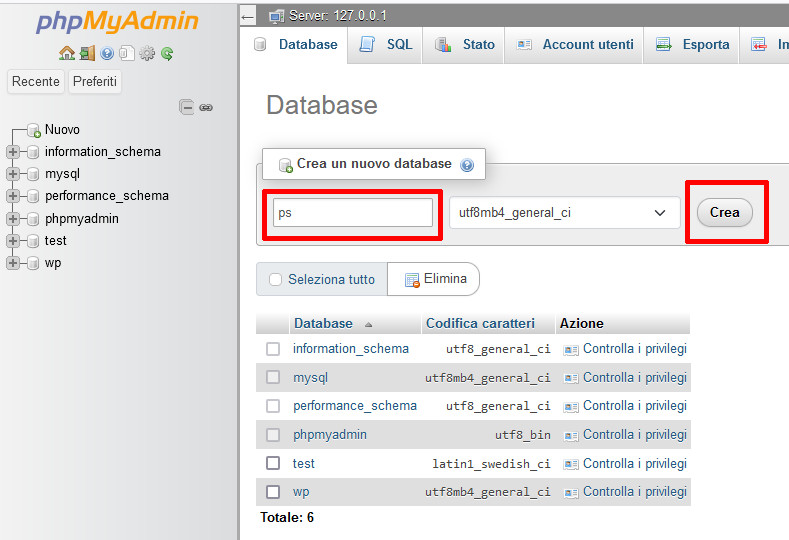Check the test database row checkbox
This screenshot has height=540, width=789.
tap(273, 463)
